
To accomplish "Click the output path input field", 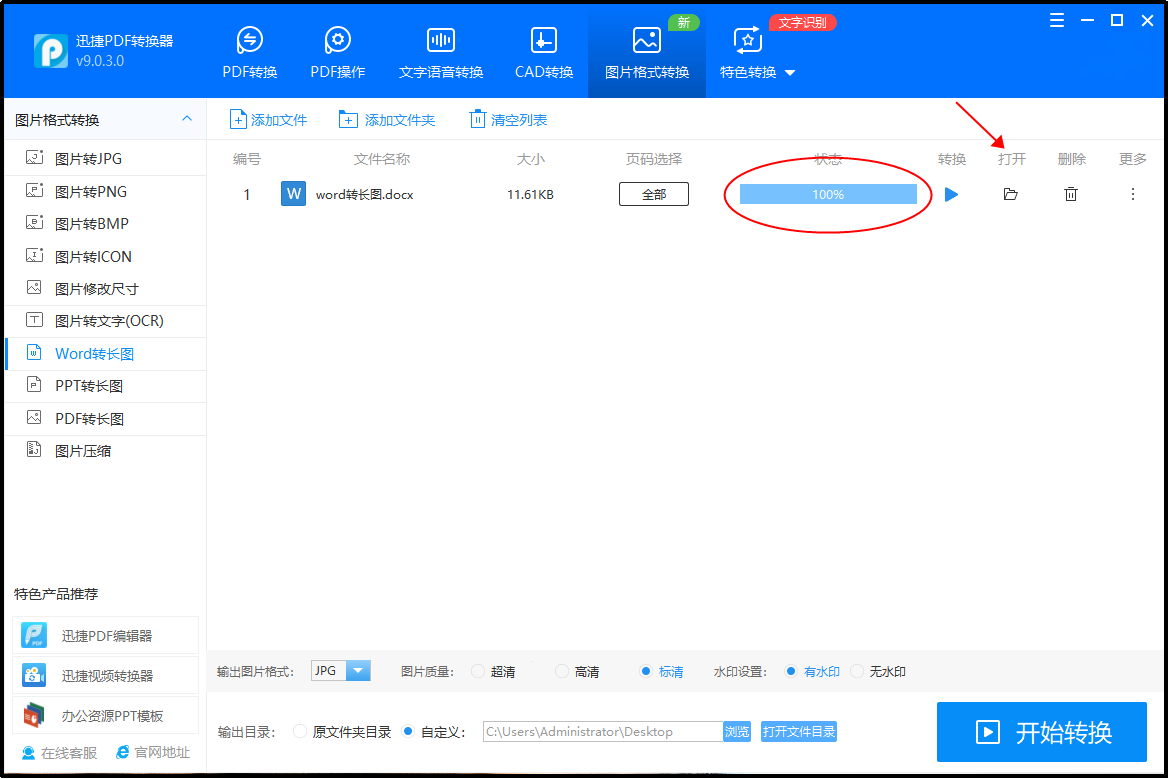I will coord(602,732).
